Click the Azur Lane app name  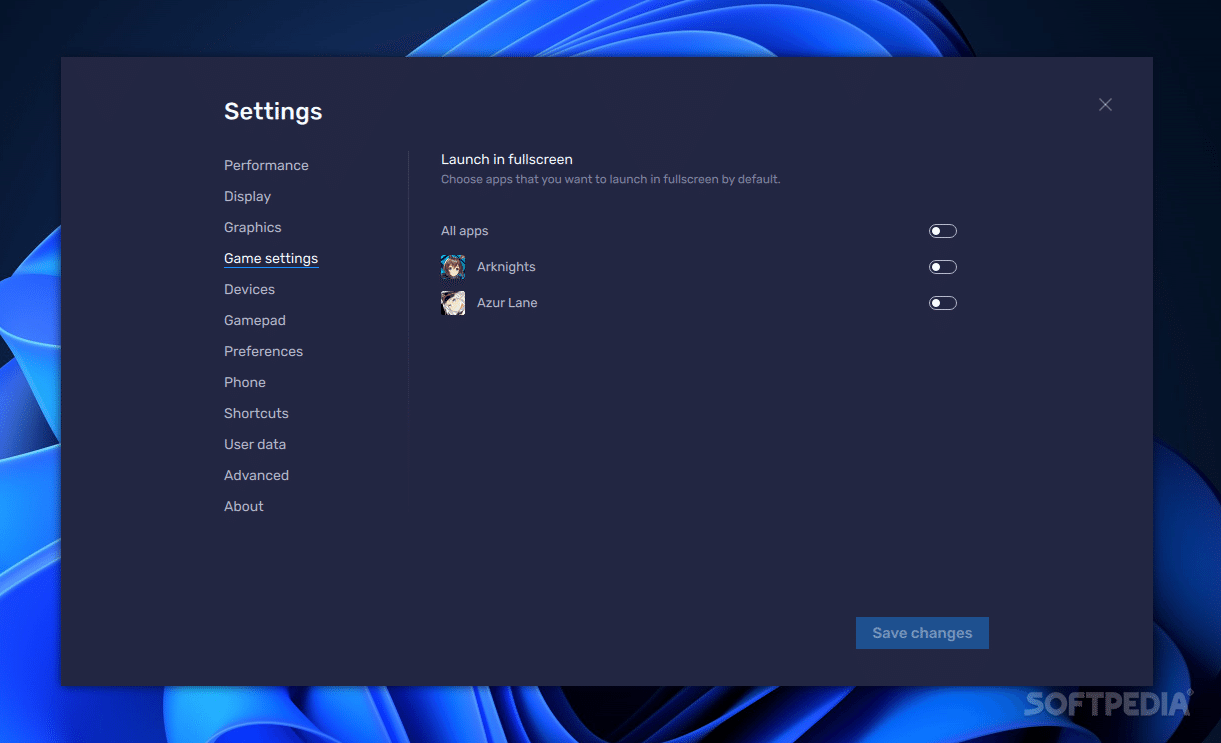[x=507, y=303]
